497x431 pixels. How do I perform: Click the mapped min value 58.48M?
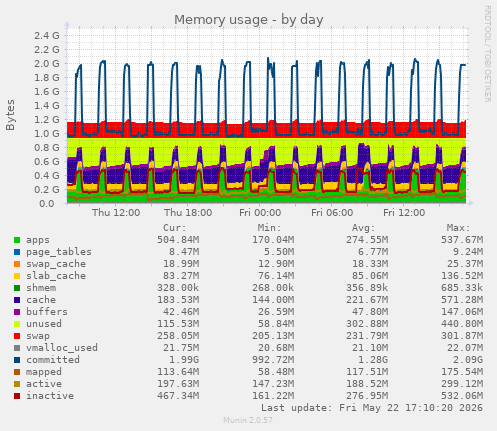pyautogui.click(x=276, y=372)
